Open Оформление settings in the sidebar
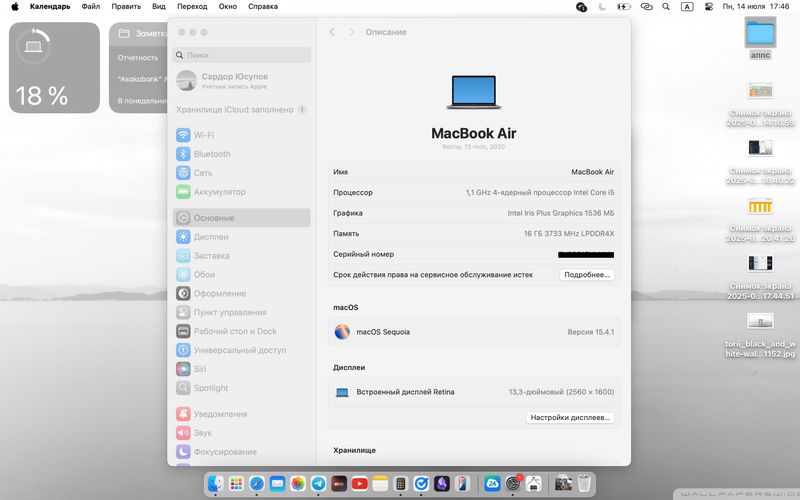Image resolution: width=800 pixels, height=500 pixels. click(x=241, y=293)
